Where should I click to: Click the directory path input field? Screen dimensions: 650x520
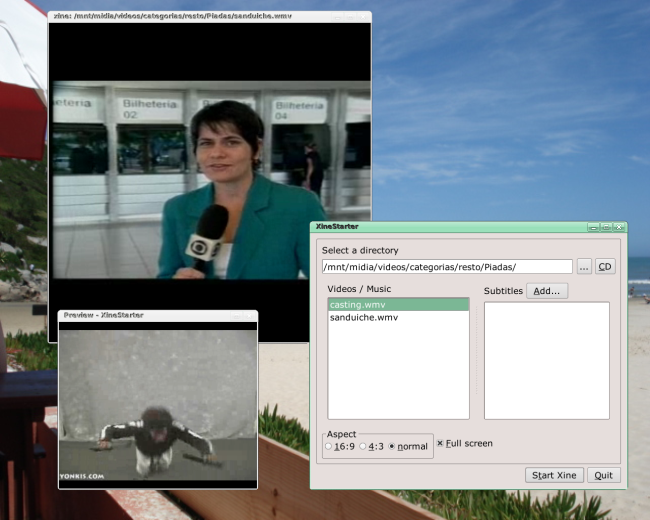[x=447, y=267]
